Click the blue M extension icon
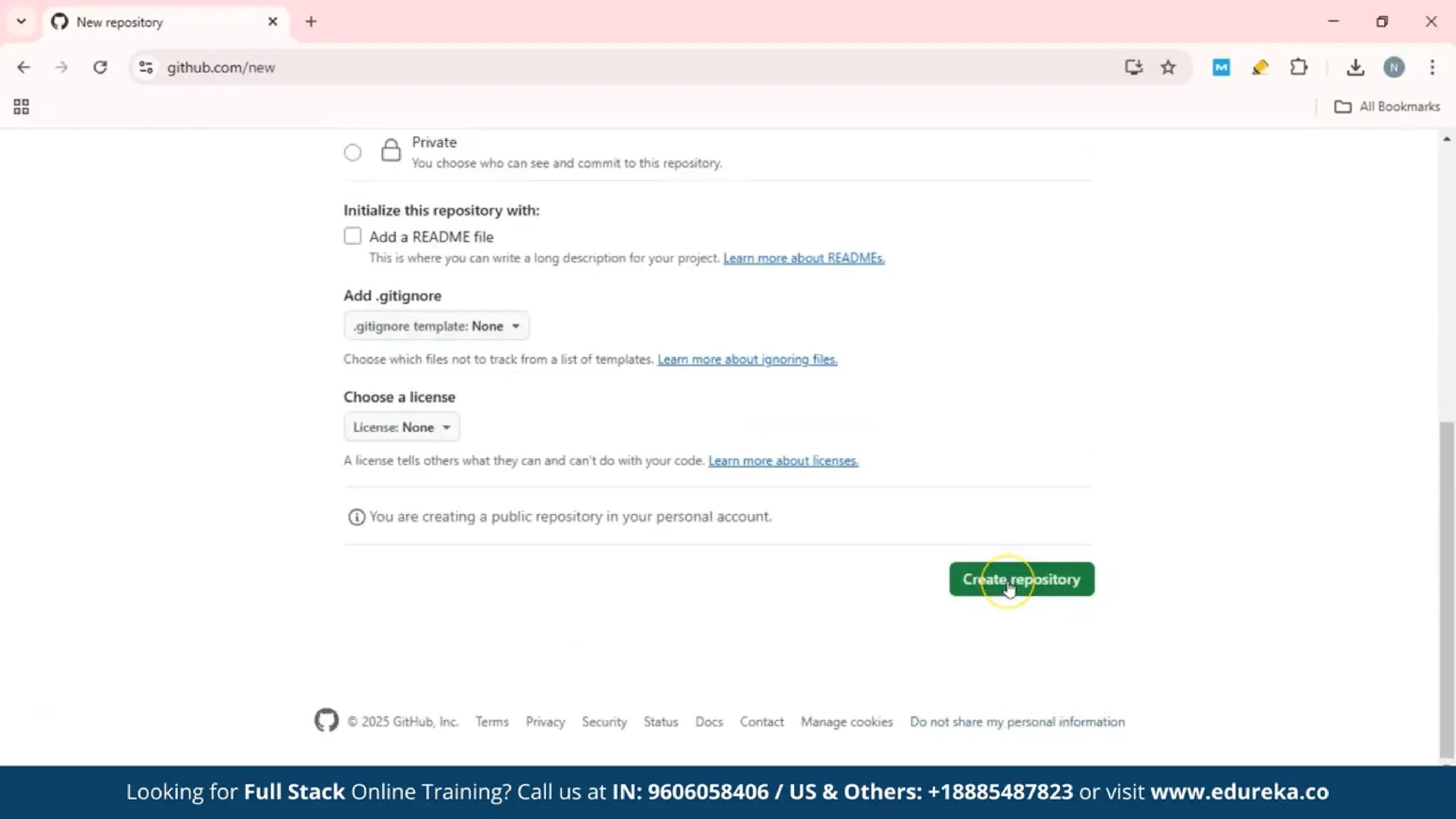The width and height of the screenshot is (1456, 819). [1221, 67]
